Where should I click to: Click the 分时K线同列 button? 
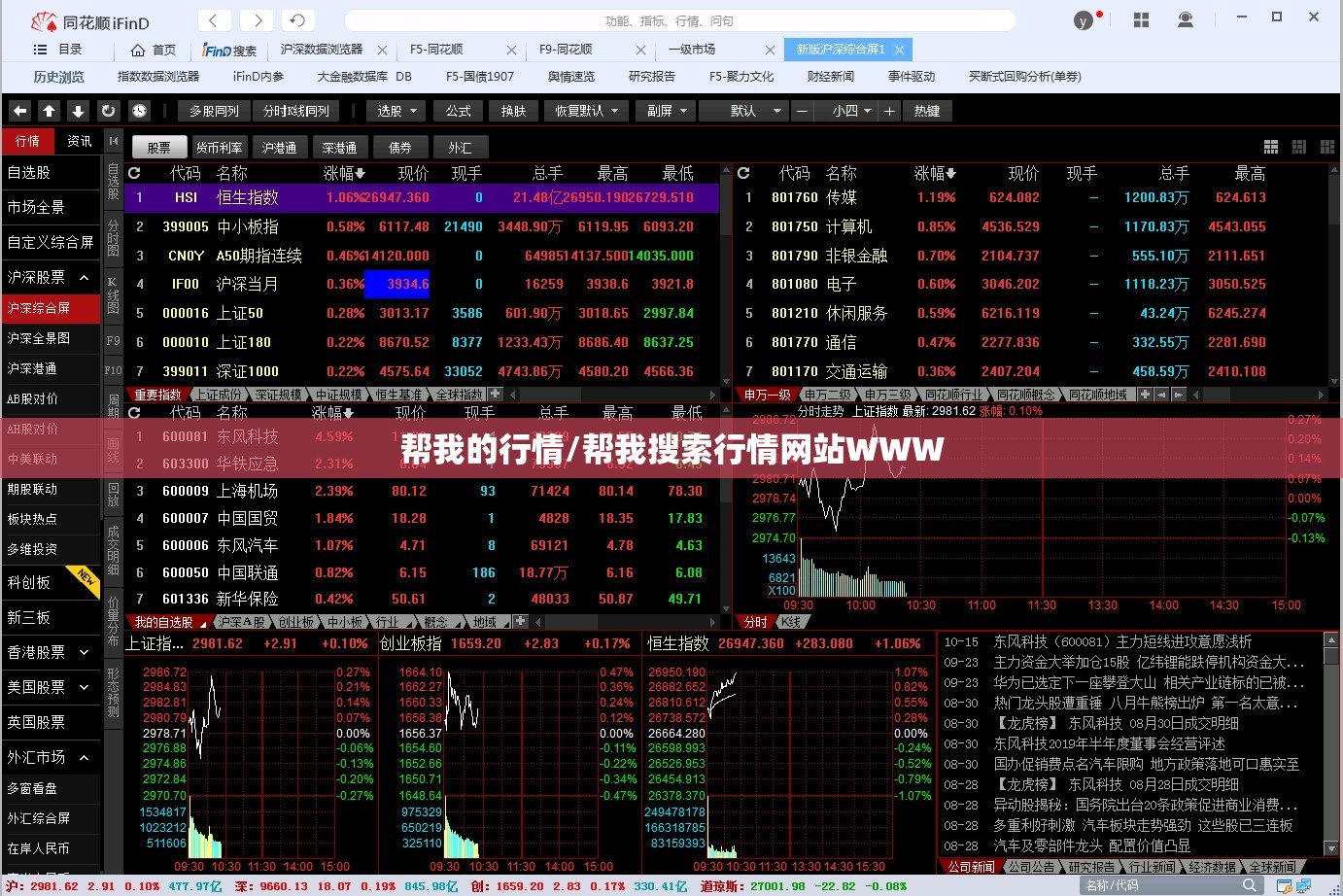296,111
